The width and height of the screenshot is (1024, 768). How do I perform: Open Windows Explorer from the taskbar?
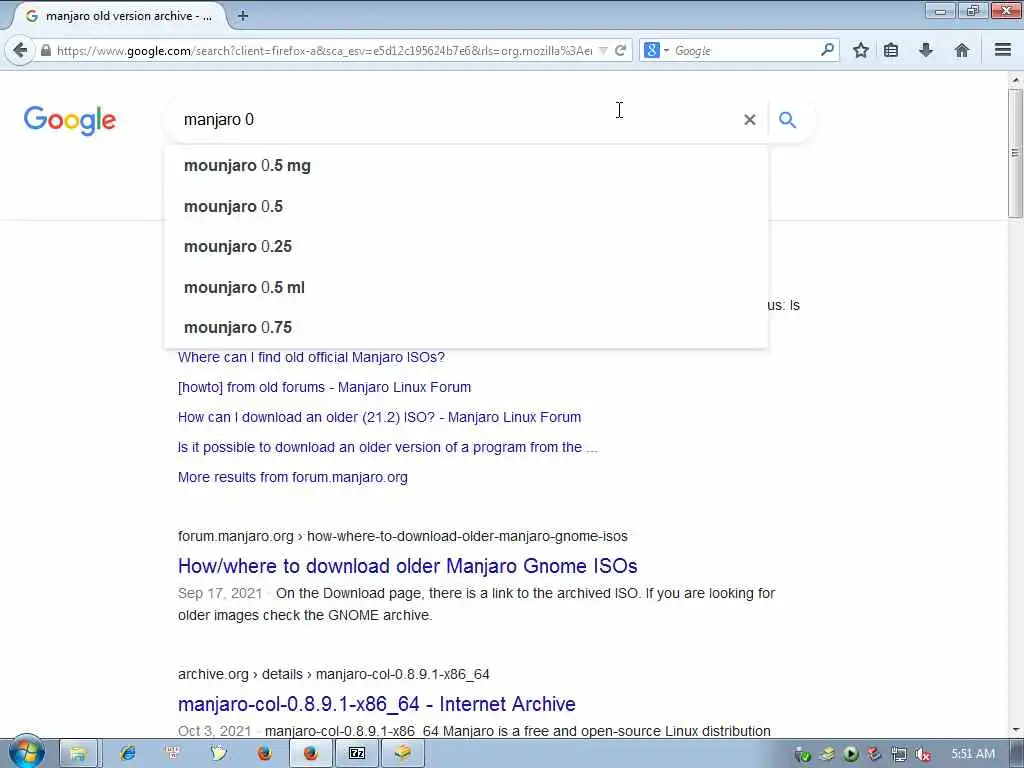78,754
